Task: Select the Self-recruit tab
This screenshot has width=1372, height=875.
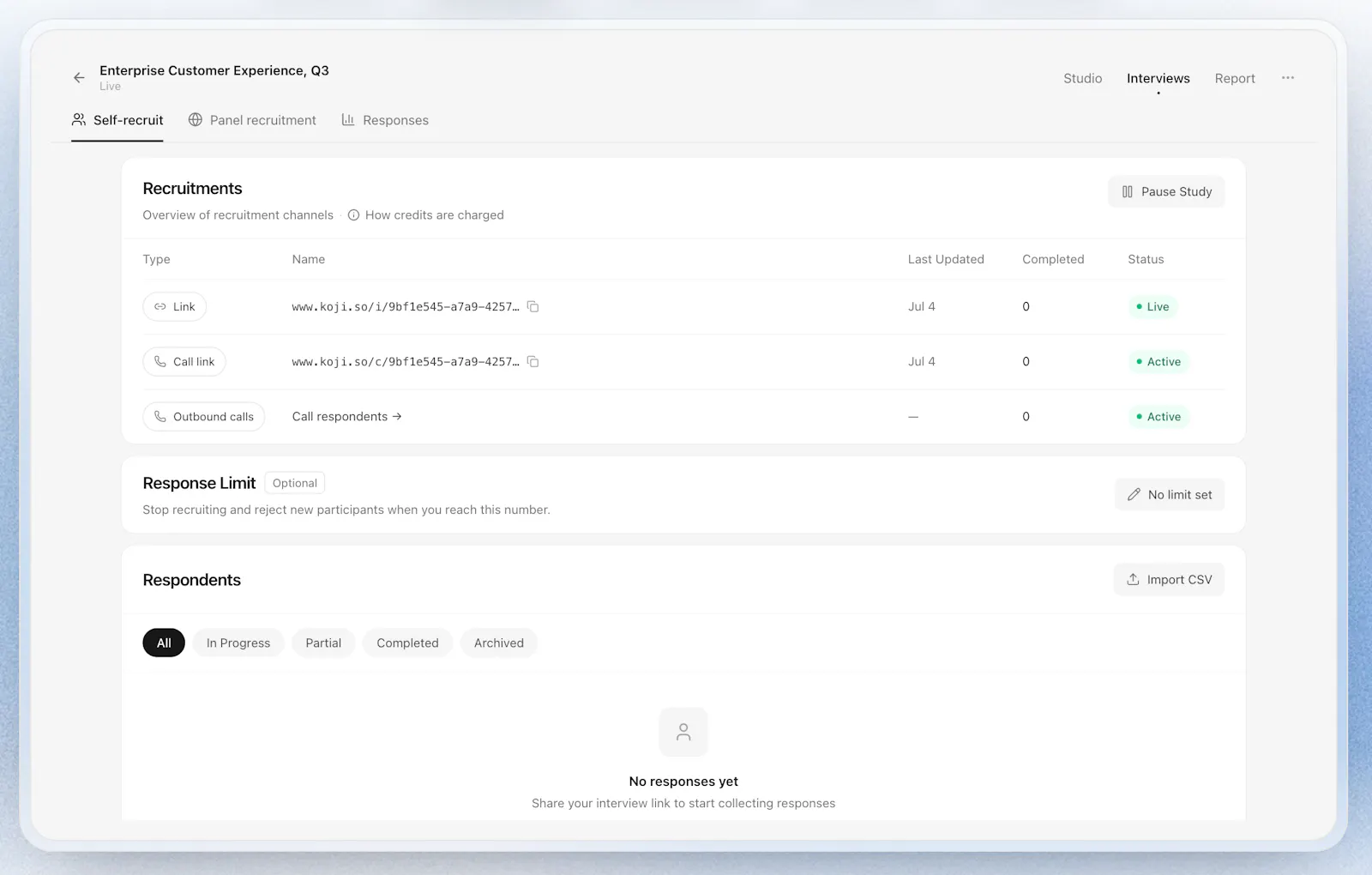Action: (x=117, y=120)
